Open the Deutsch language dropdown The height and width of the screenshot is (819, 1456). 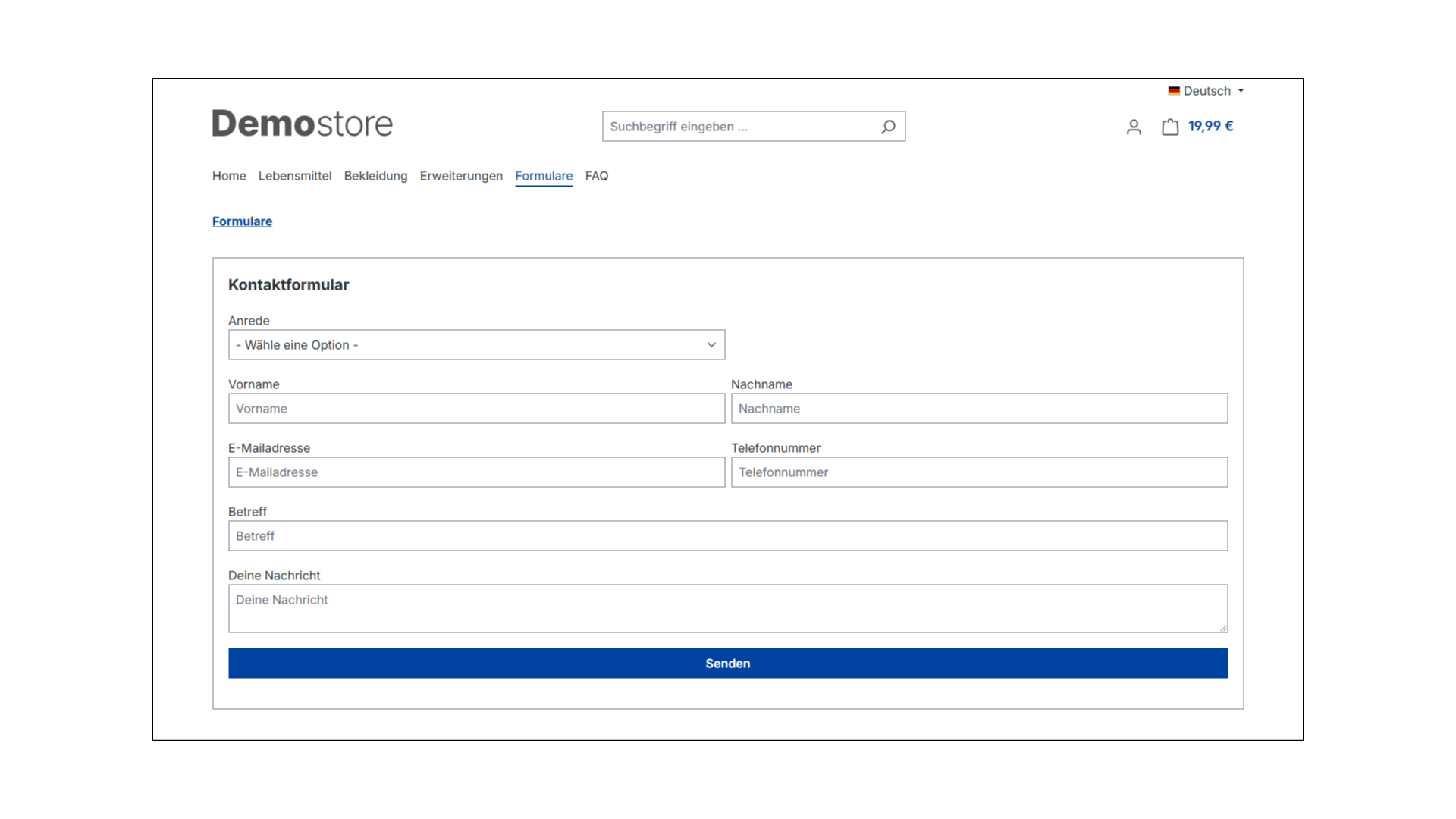tap(1206, 91)
